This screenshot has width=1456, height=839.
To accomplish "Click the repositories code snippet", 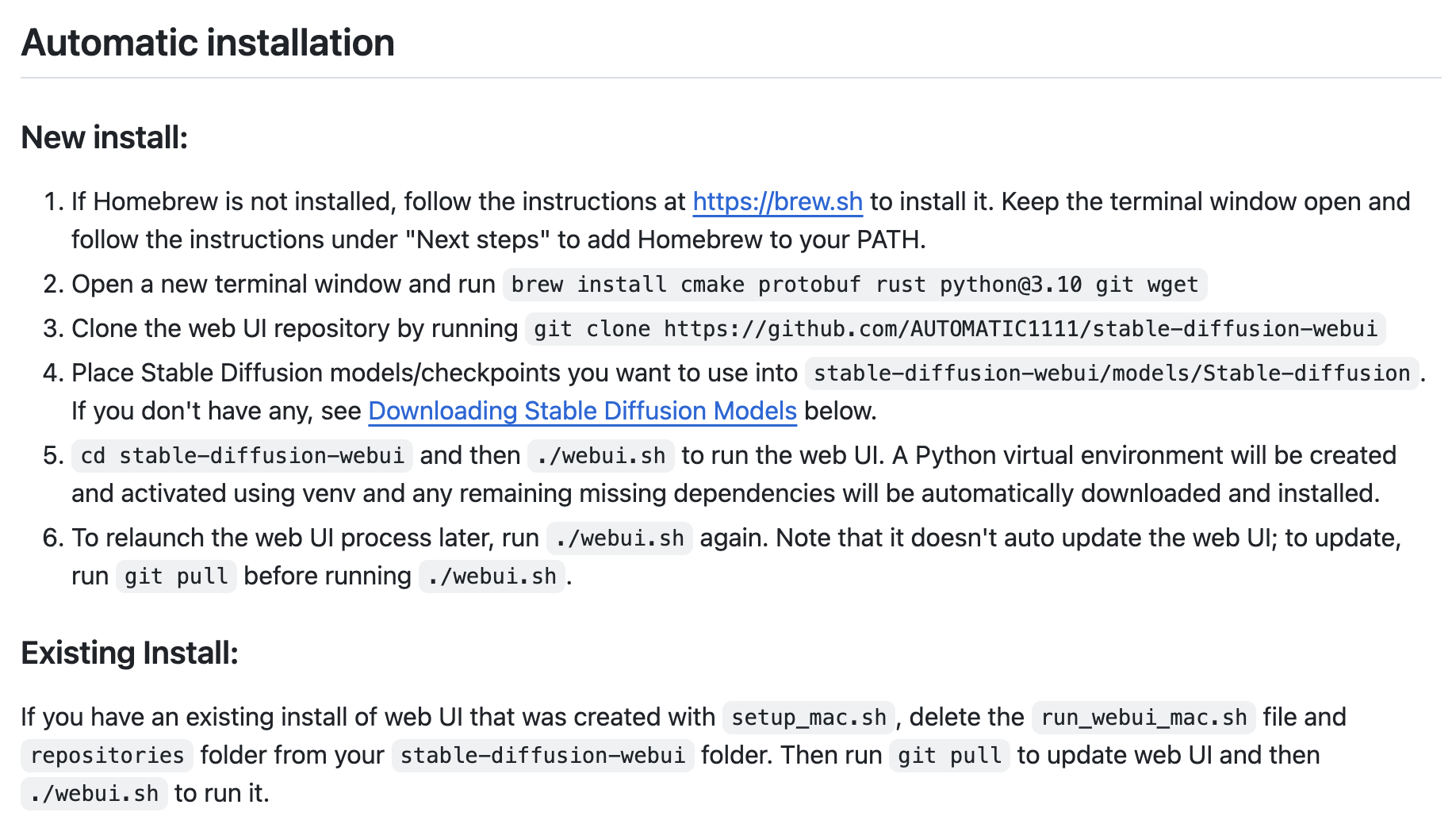I will tap(107, 756).
